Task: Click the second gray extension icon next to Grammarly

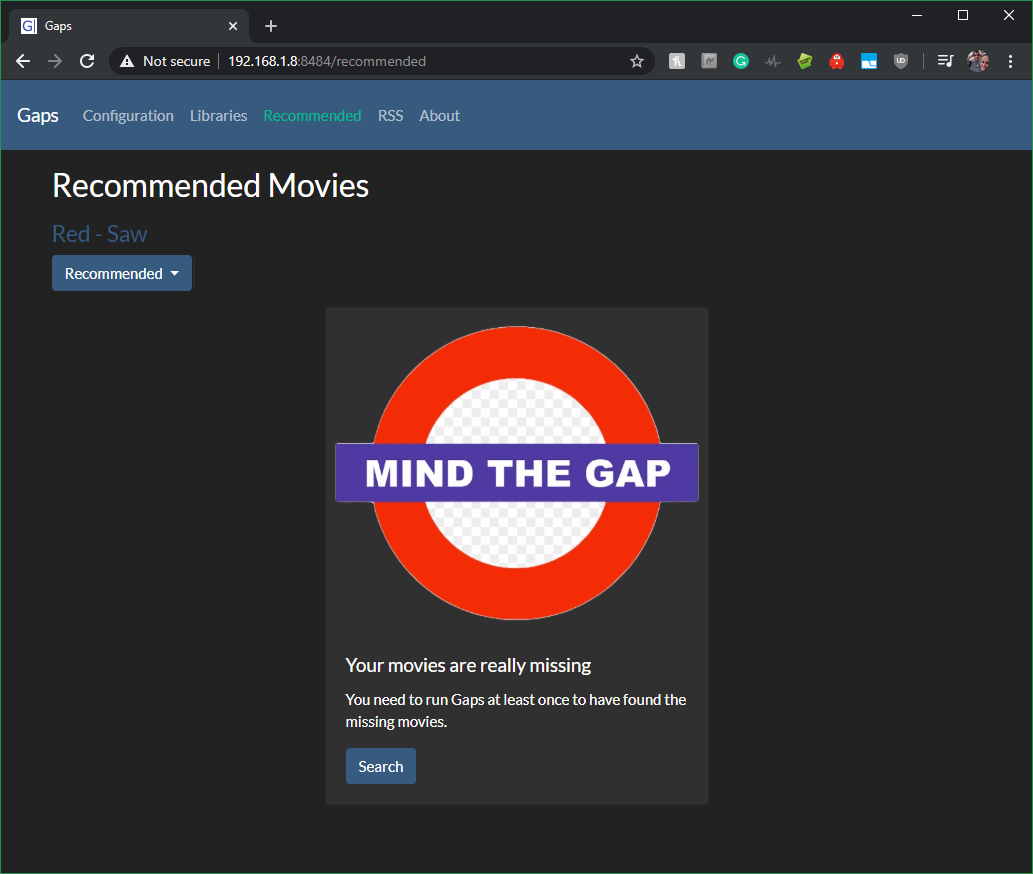Action: [709, 61]
